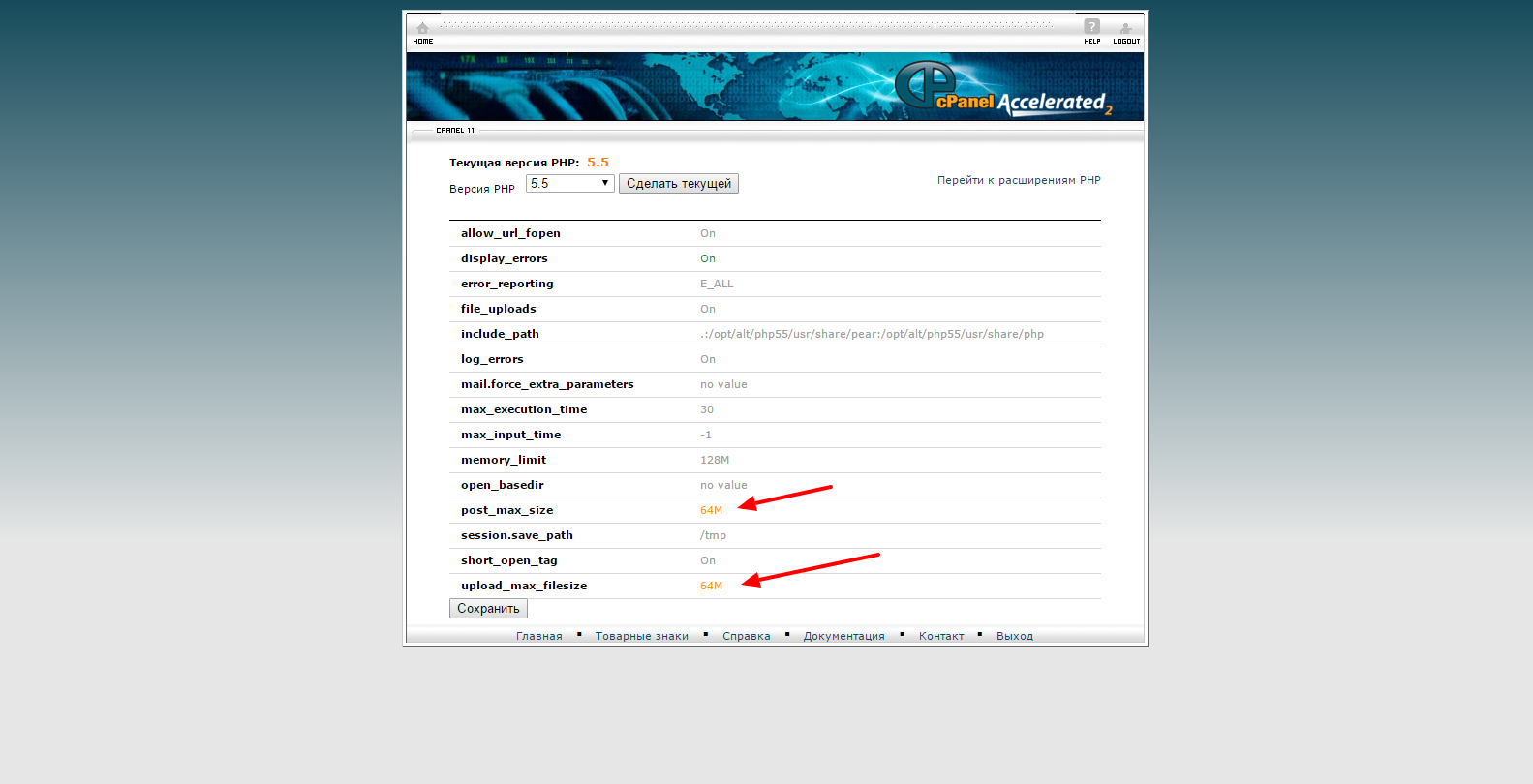Click the 'include_path' setting name

(x=500, y=334)
